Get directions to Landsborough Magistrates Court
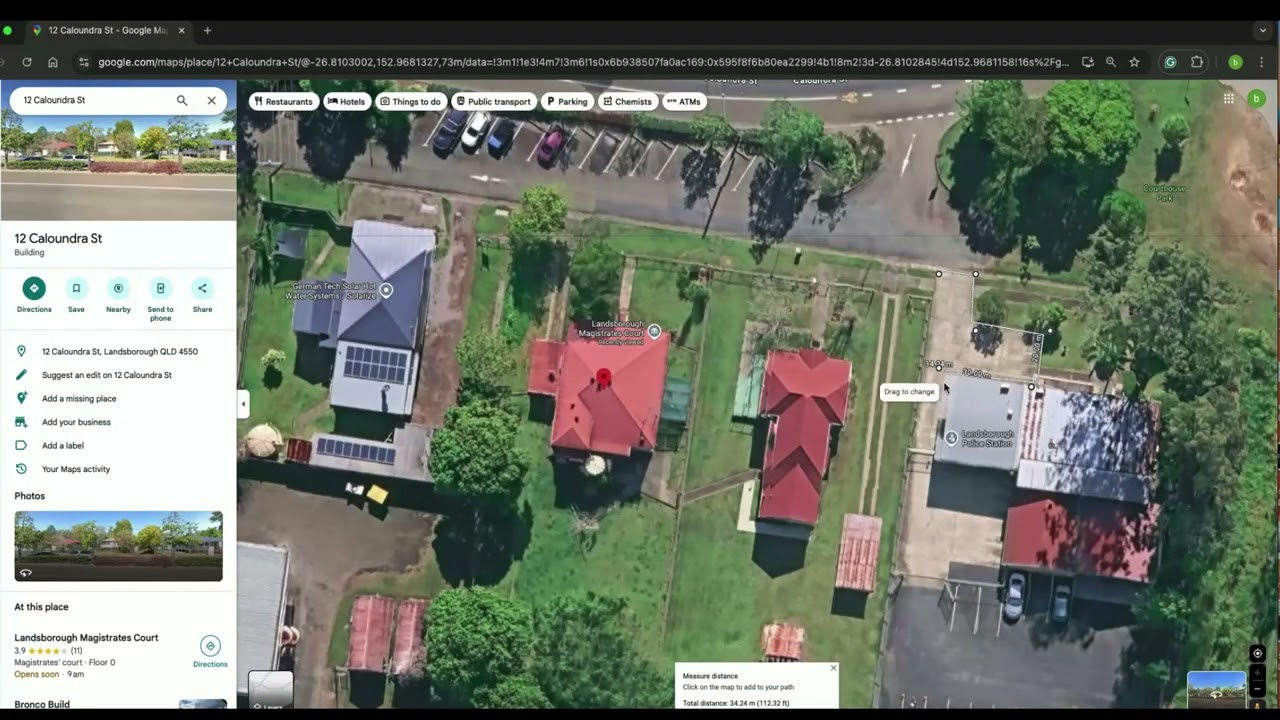 tap(210, 651)
